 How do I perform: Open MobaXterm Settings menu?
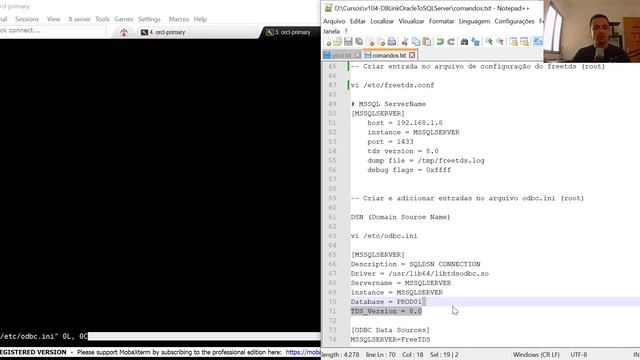tap(149, 19)
